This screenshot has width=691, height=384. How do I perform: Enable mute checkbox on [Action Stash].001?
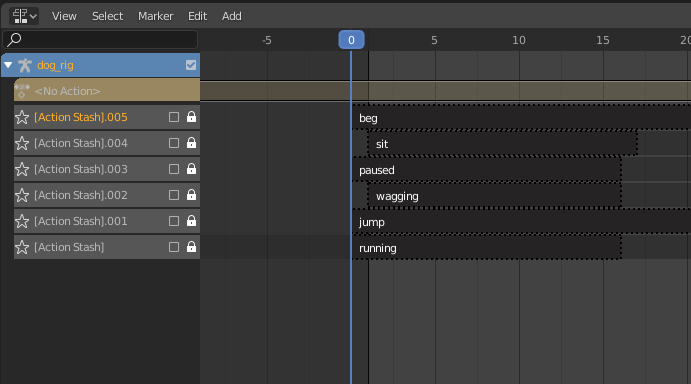click(x=174, y=221)
